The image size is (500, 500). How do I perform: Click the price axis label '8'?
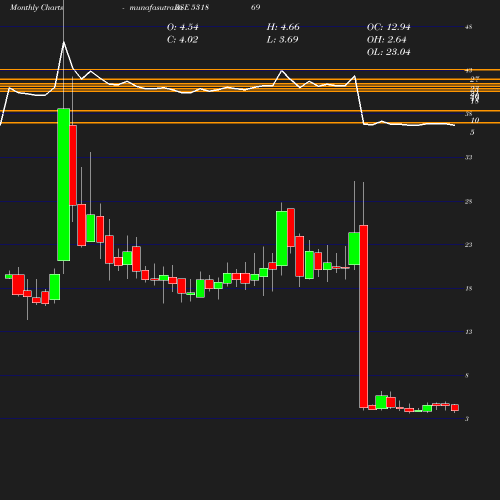(x=467, y=376)
